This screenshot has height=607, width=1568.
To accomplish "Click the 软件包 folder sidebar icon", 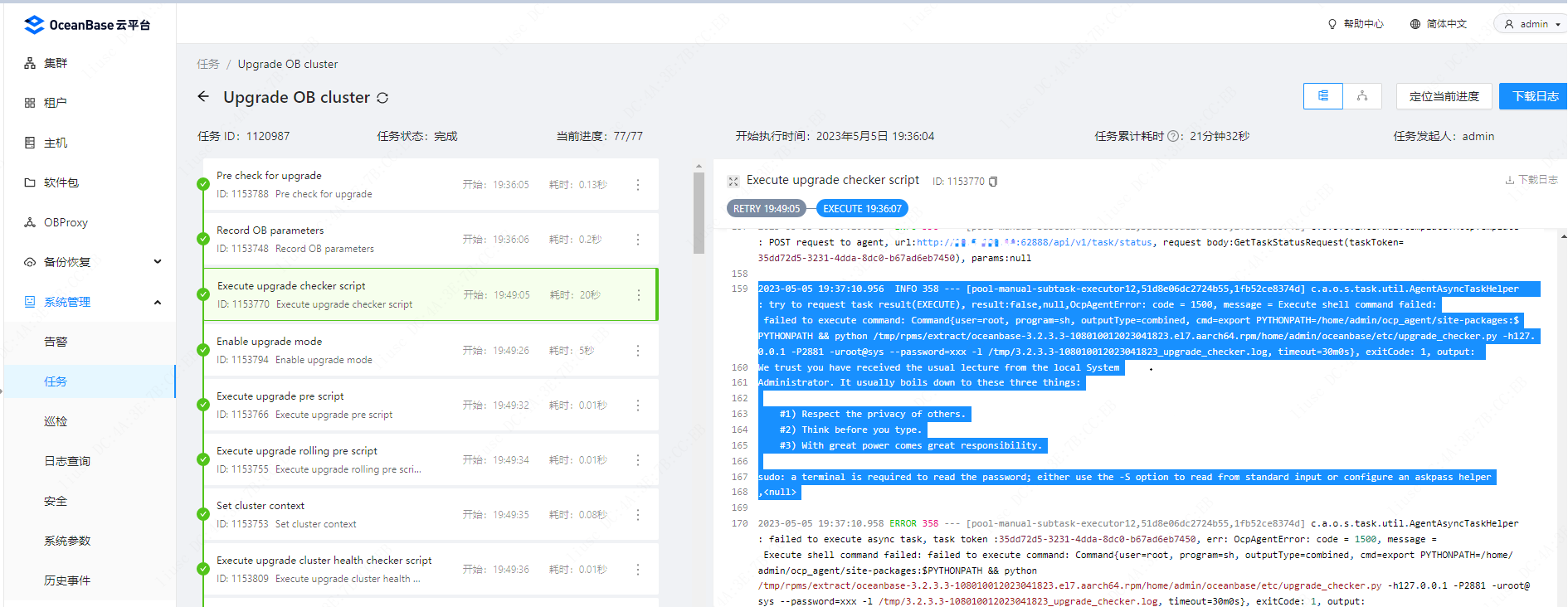I will 30,182.
